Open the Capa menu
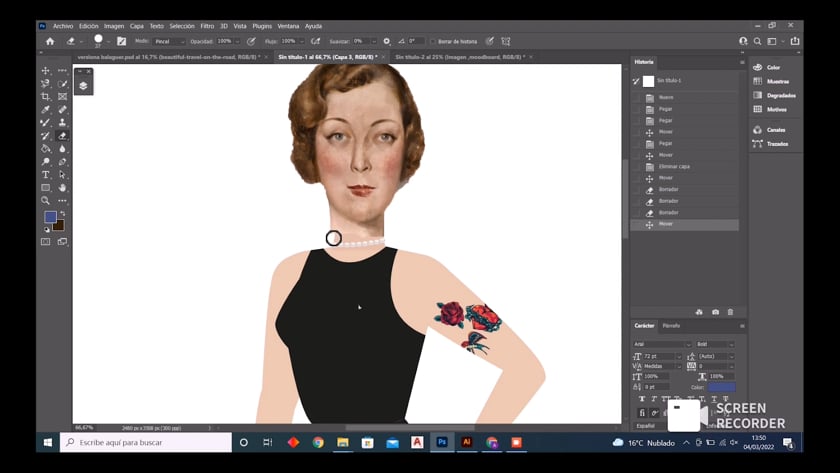840x473 pixels. (x=137, y=26)
